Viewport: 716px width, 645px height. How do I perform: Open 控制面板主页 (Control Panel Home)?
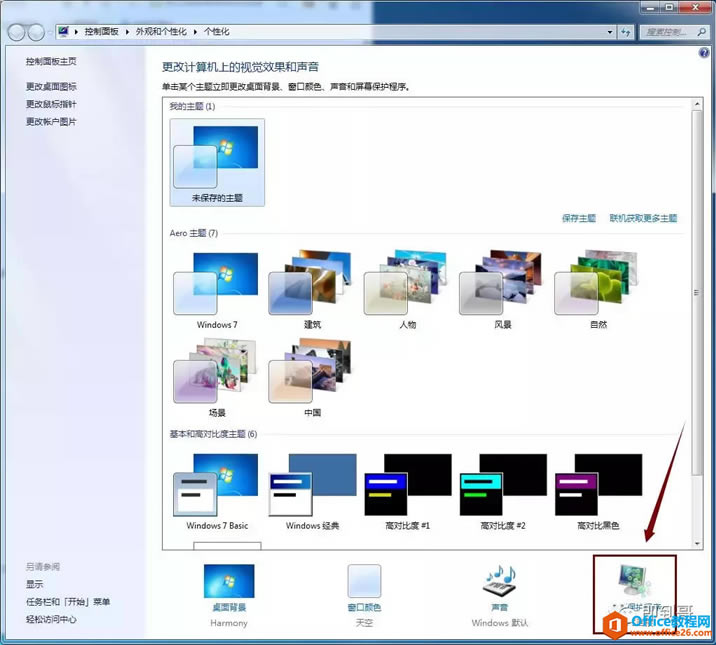click(51, 61)
